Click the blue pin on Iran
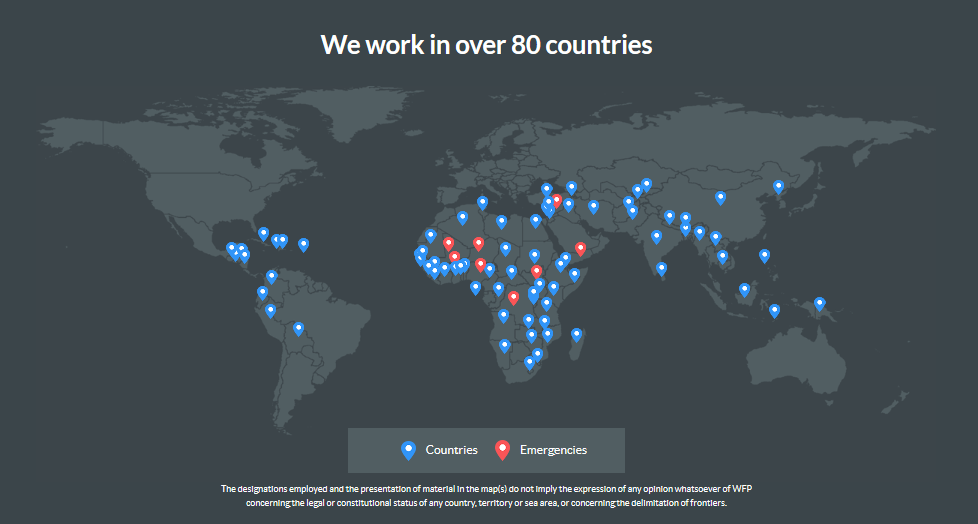The image size is (978, 524). 594,206
